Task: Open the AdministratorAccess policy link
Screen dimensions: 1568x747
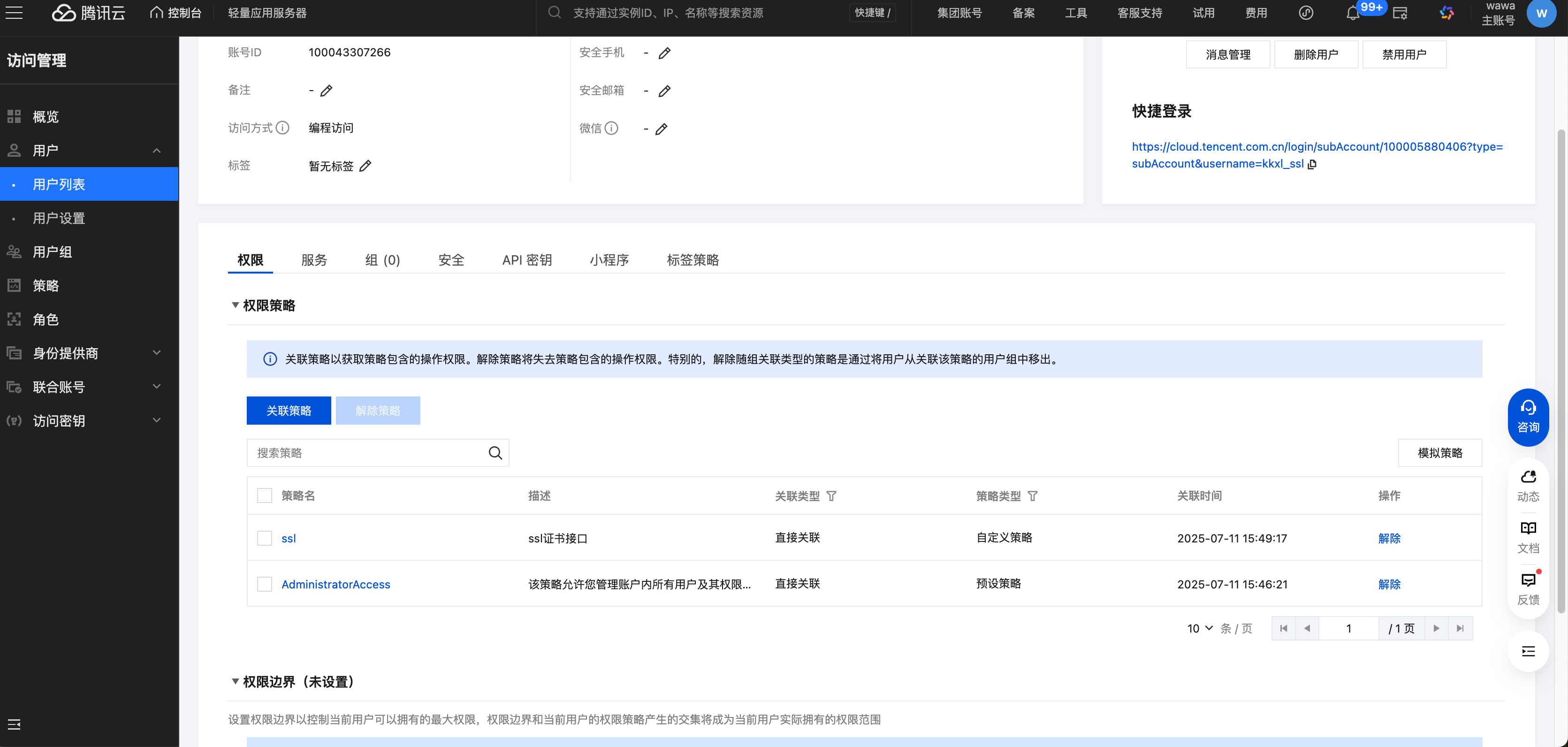Action: point(335,584)
